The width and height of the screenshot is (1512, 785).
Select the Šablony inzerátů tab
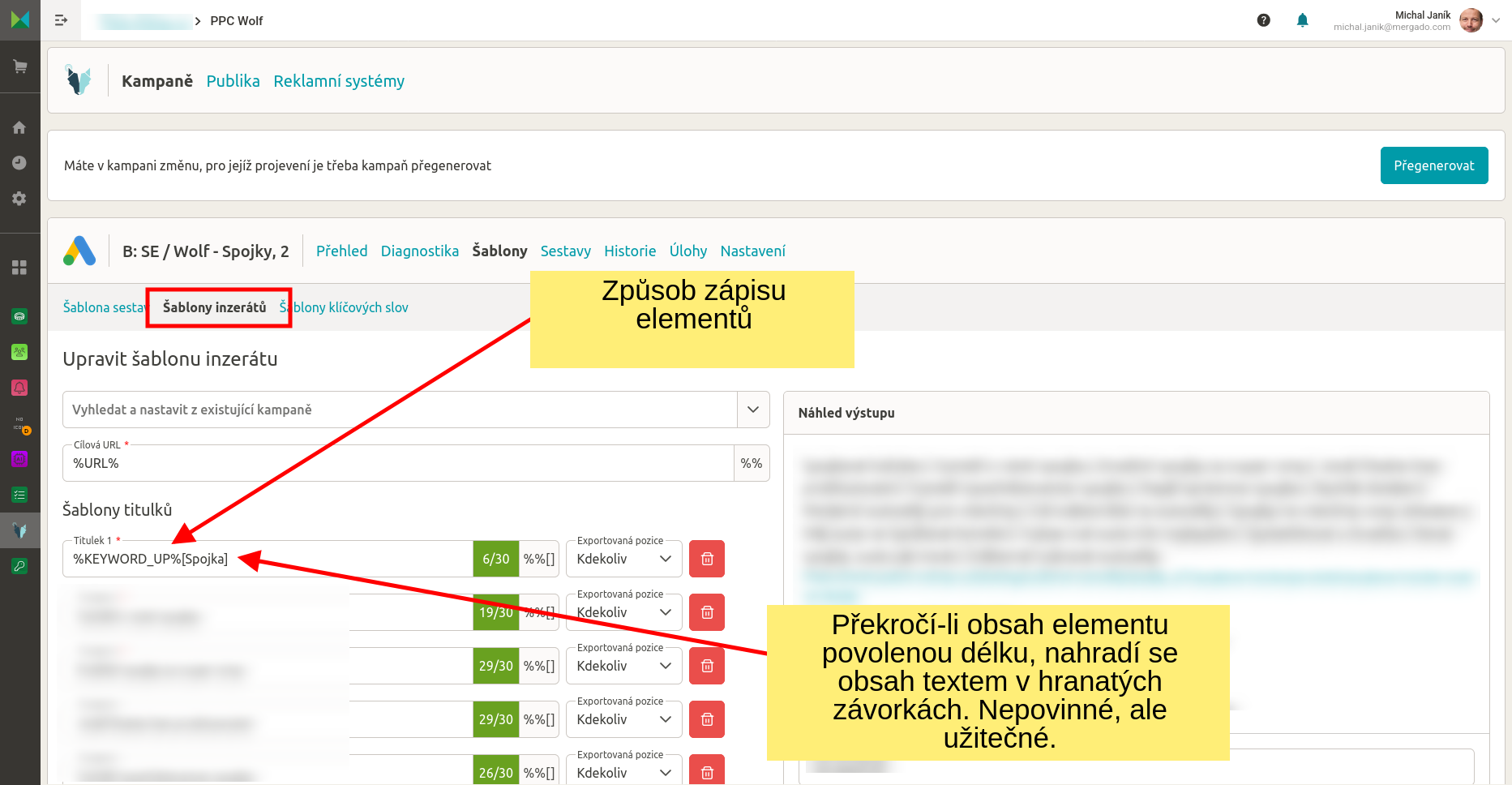click(214, 307)
